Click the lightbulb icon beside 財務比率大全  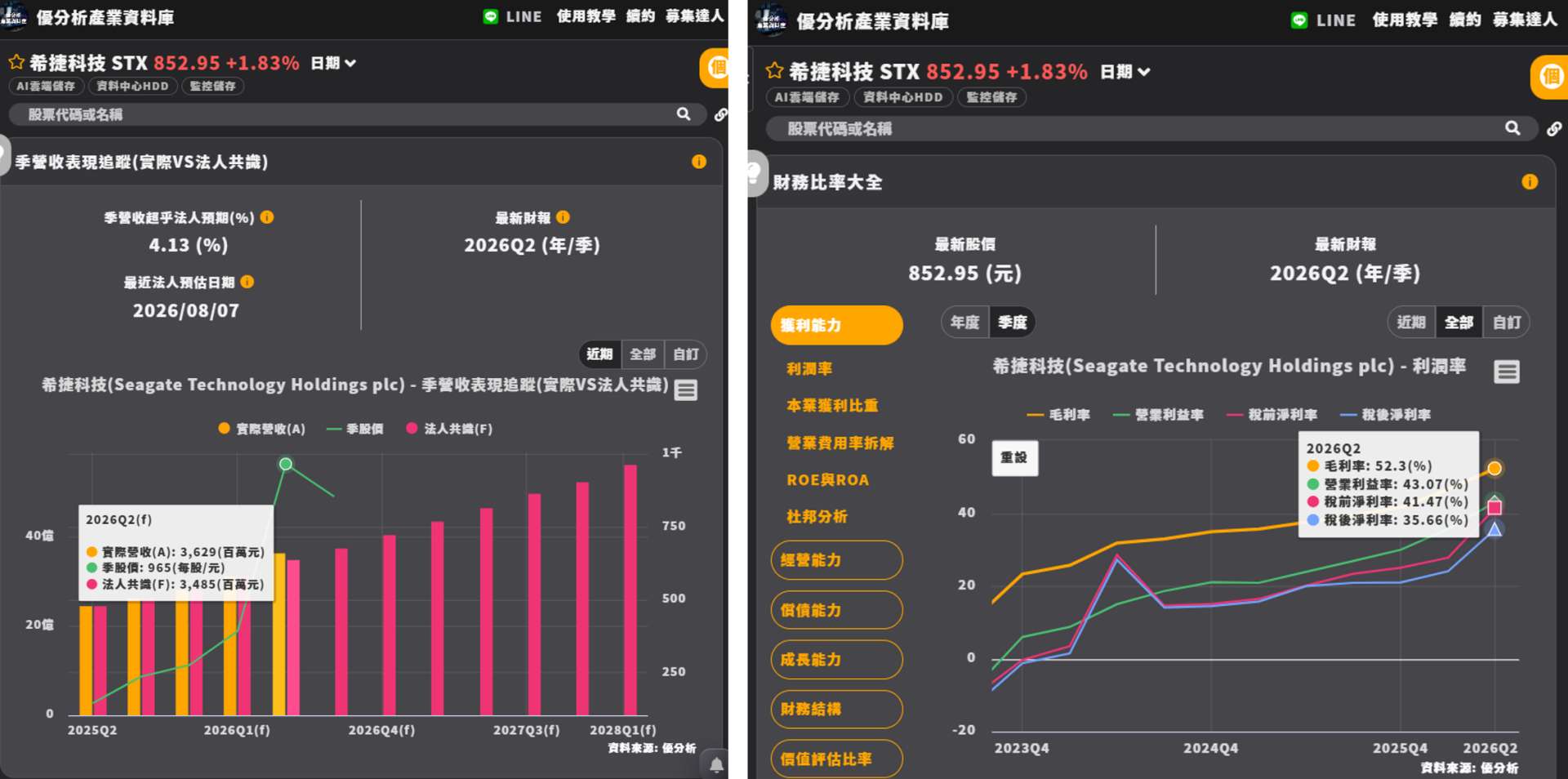coord(756,173)
